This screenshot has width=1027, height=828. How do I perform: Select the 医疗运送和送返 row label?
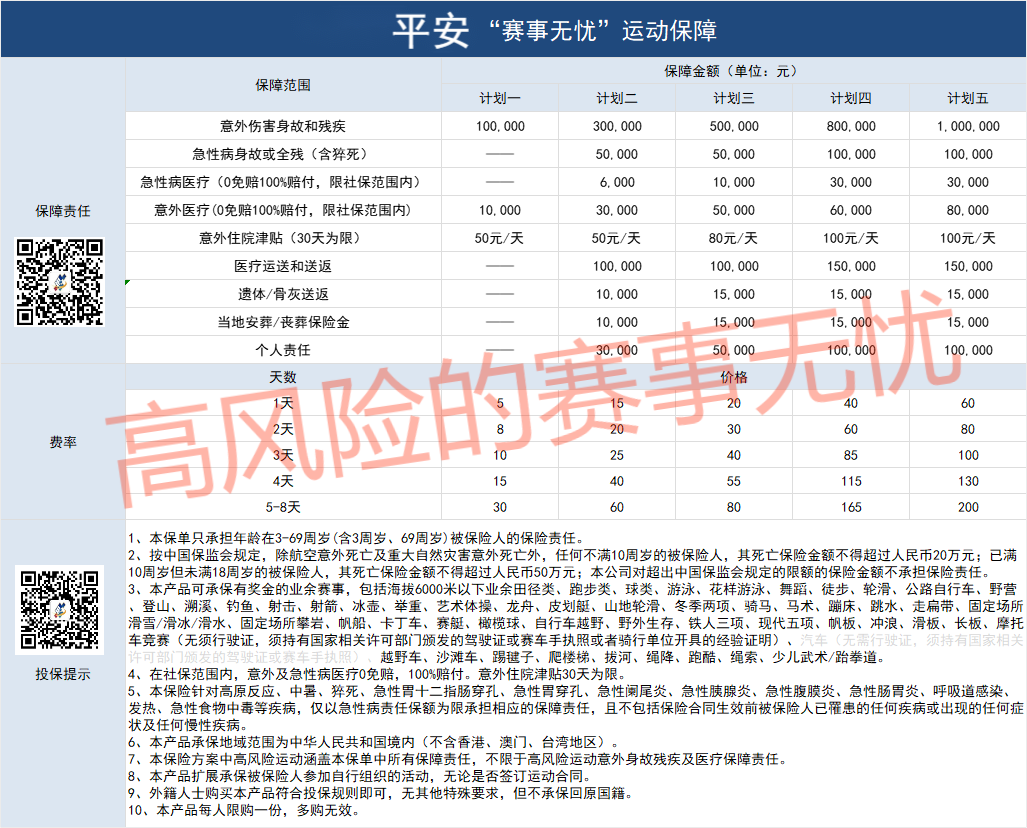click(x=283, y=266)
